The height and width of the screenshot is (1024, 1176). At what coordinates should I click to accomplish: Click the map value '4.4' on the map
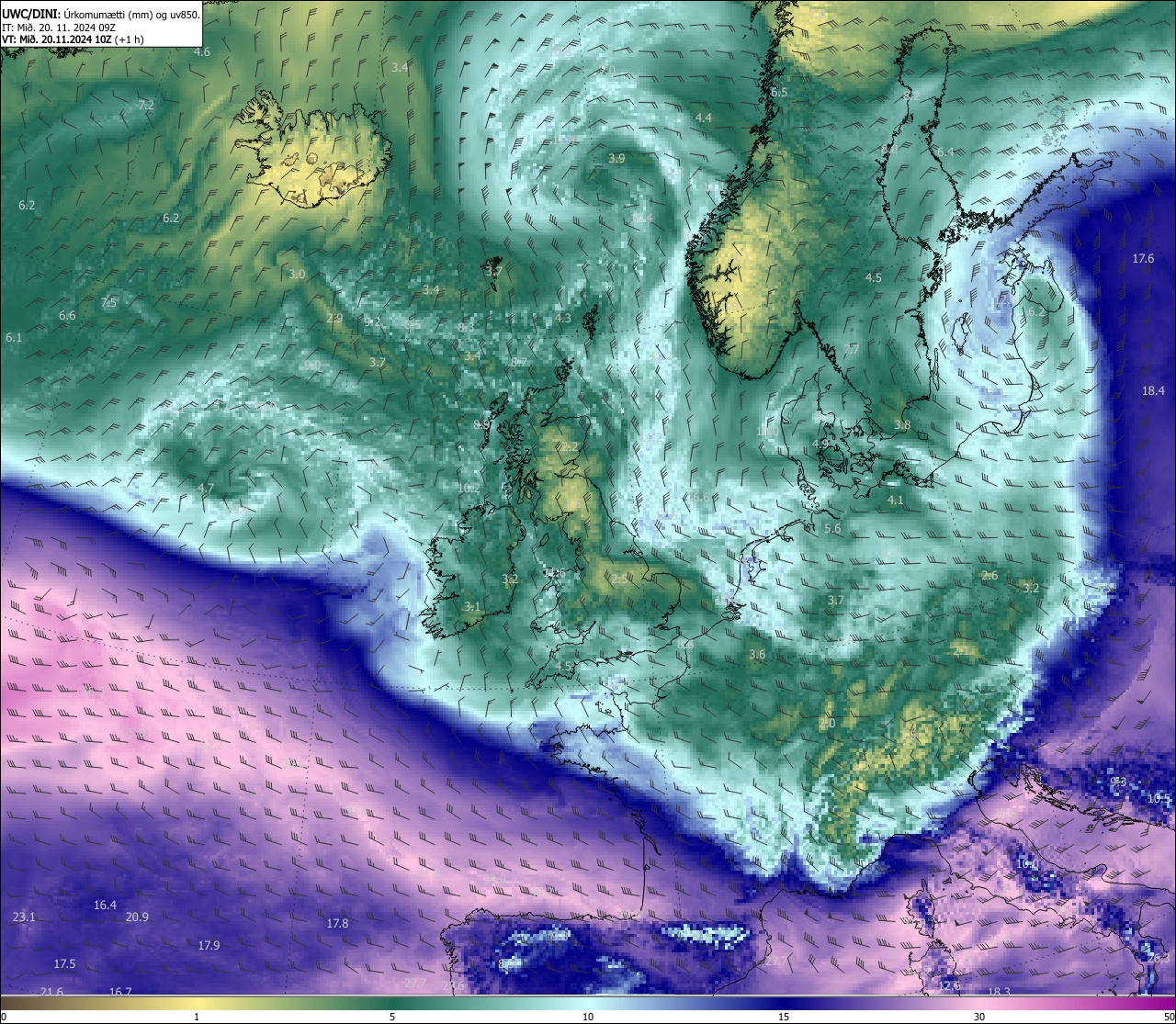703,118
